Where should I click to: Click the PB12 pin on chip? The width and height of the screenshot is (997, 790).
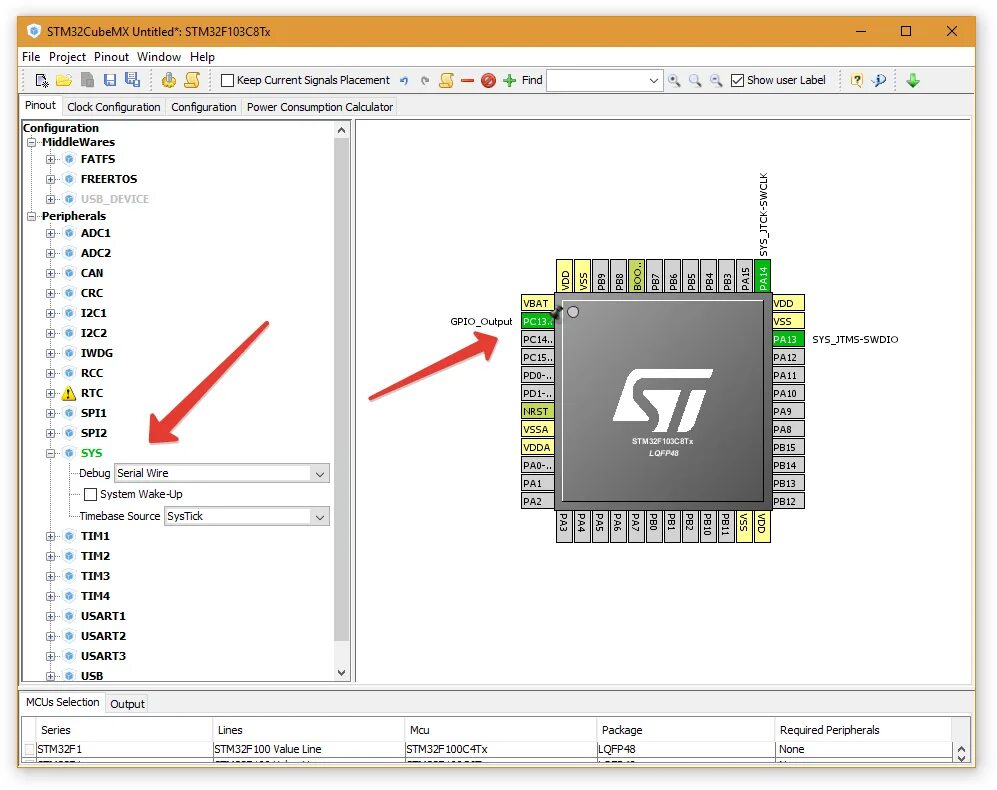click(788, 501)
